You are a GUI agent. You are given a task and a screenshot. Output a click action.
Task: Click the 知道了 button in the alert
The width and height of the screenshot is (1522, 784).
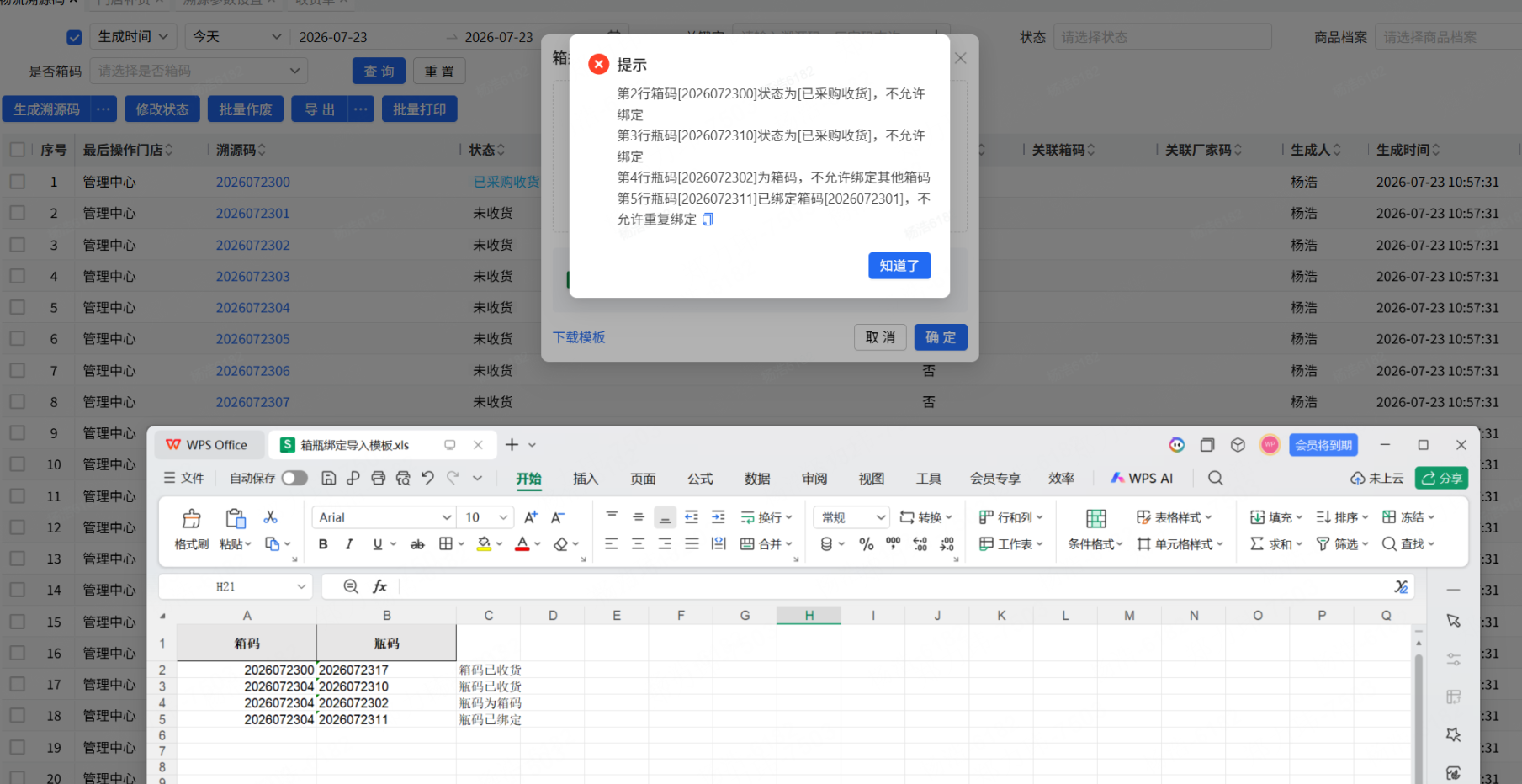point(899,266)
